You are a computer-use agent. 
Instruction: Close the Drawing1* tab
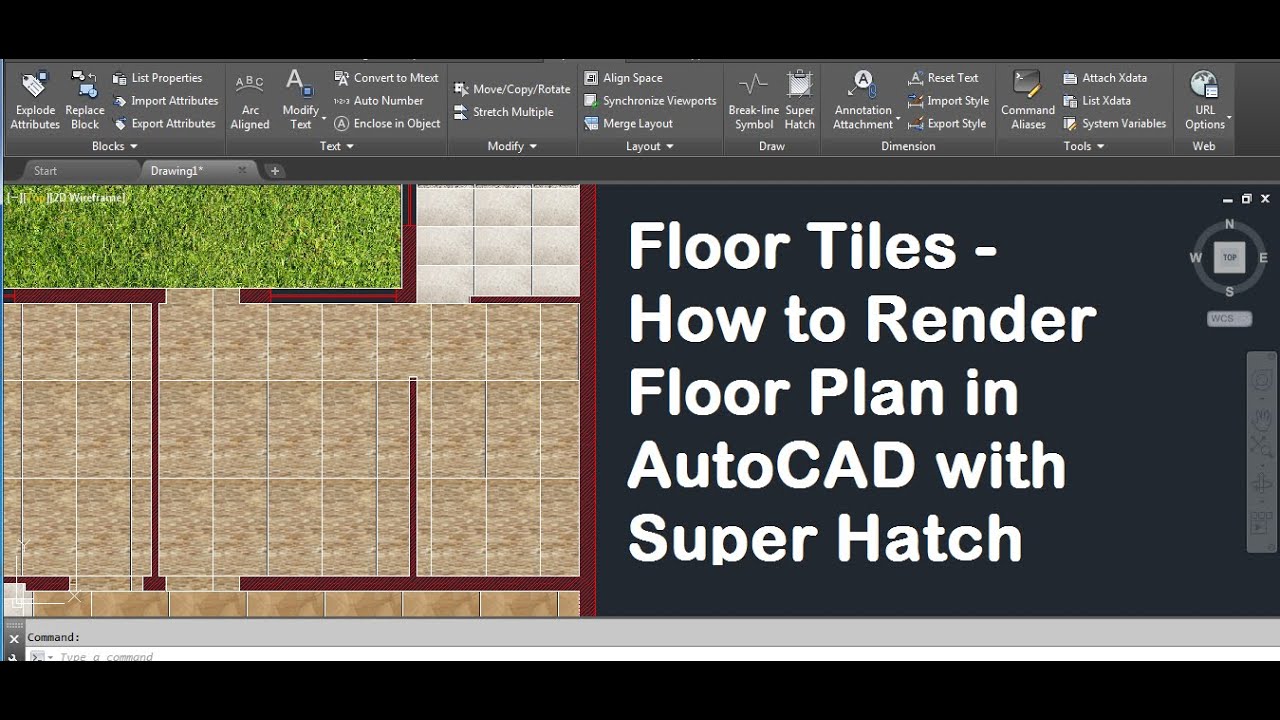point(242,171)
